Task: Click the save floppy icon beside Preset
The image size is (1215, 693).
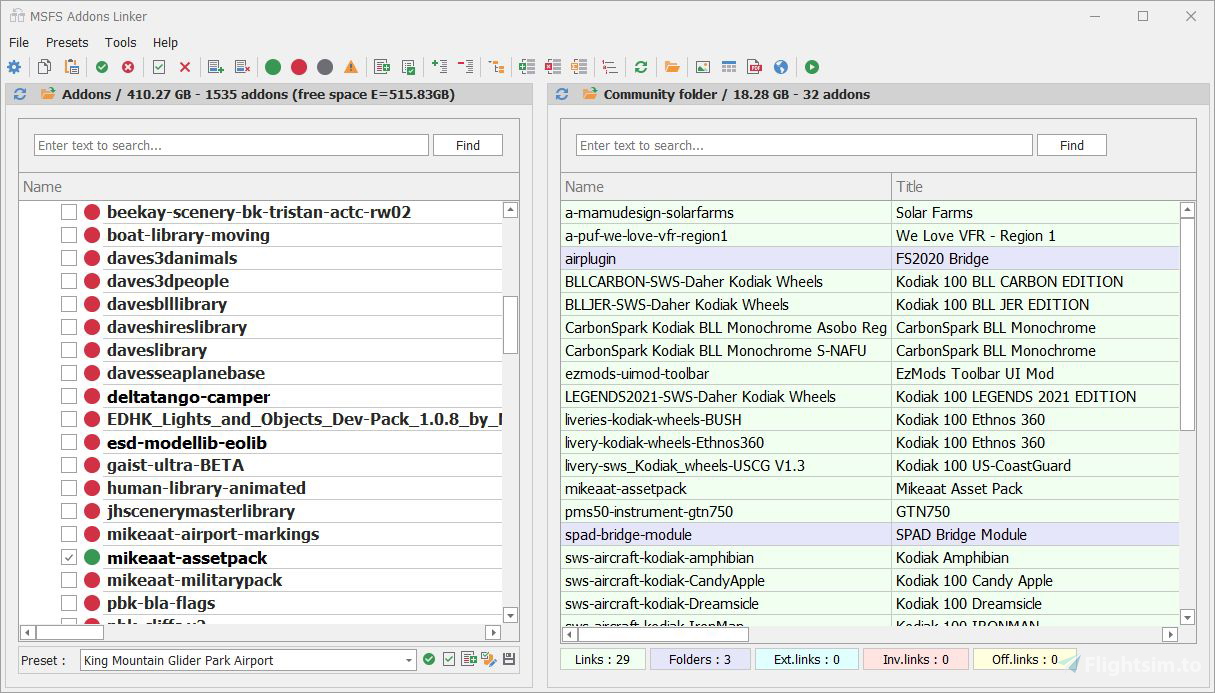Action: click(x=509, y=659)
